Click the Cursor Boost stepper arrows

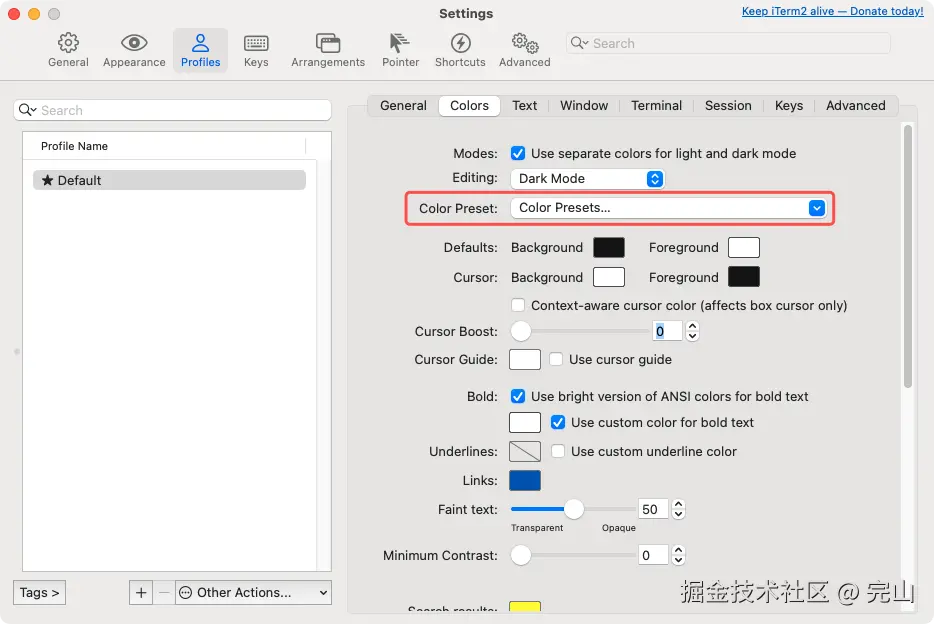click(x=692, y=331)
